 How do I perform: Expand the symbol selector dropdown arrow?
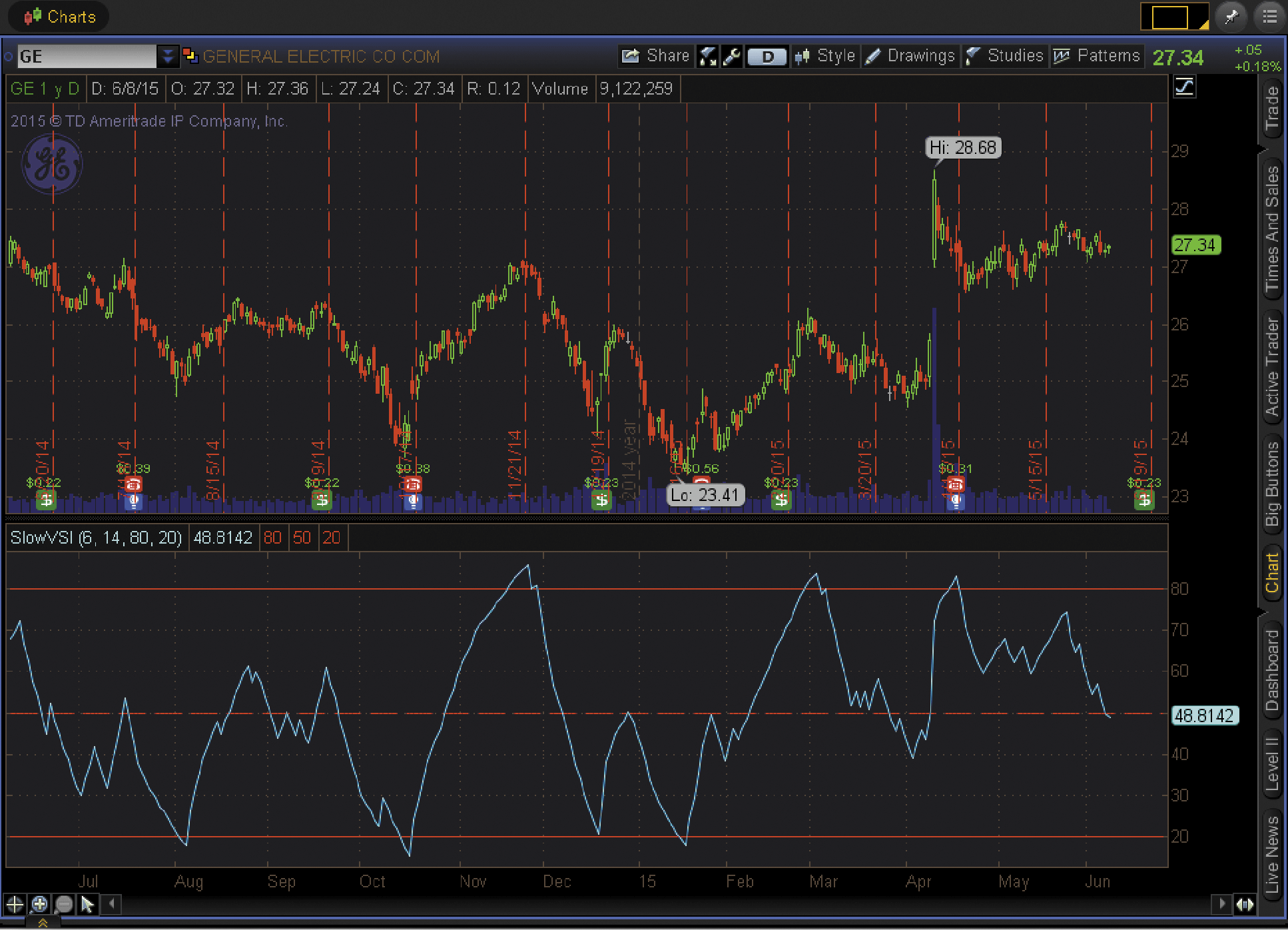tap(168, 57)
